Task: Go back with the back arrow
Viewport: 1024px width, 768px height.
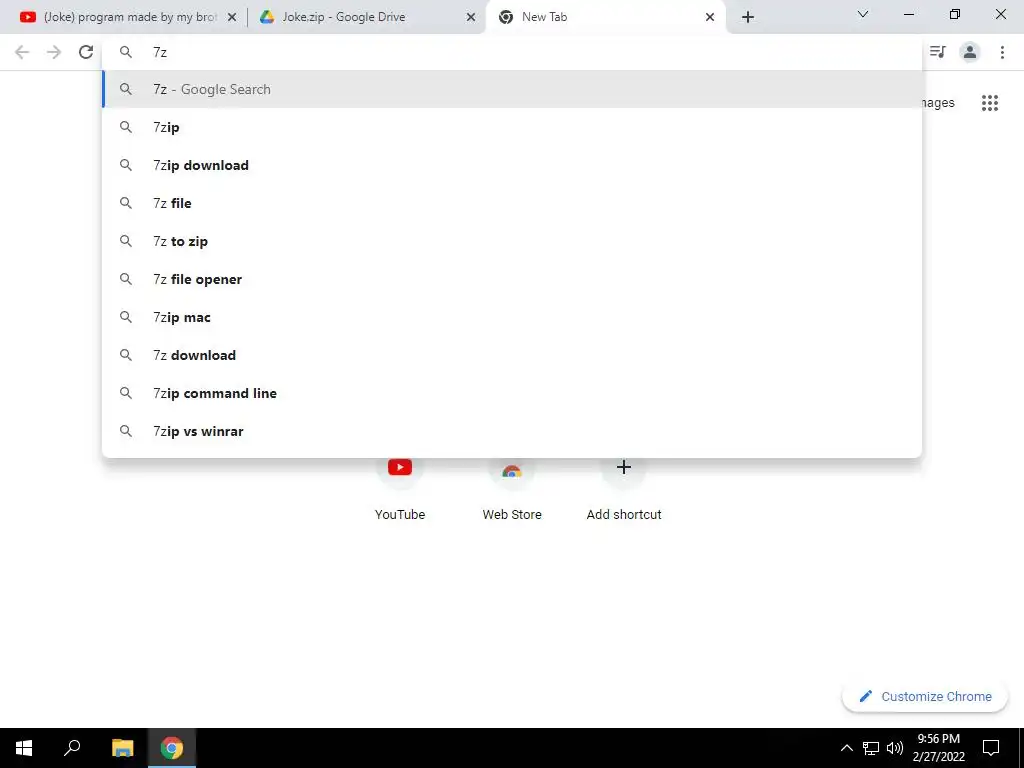Action: pyautogui.click(x=22, y=52)
